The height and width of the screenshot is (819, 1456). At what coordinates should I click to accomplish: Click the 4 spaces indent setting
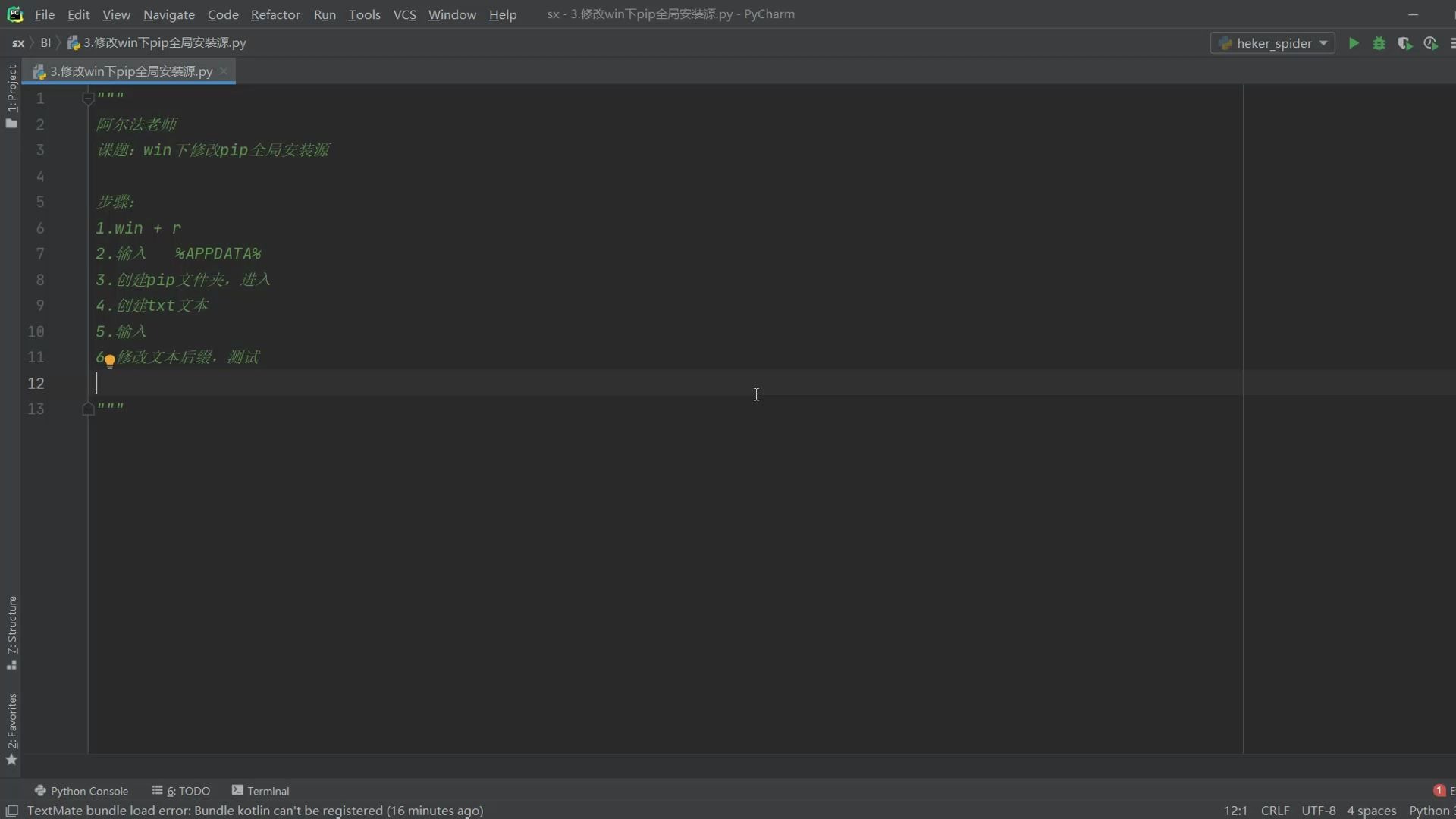1371,811
